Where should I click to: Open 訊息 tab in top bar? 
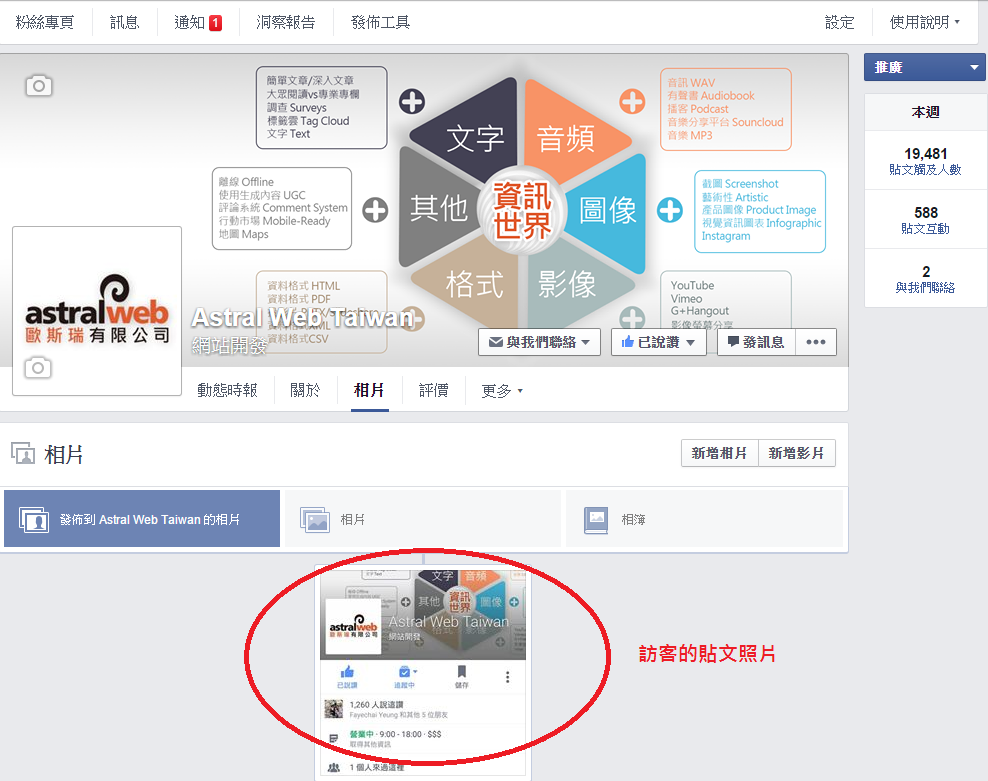tap(125, 23)
